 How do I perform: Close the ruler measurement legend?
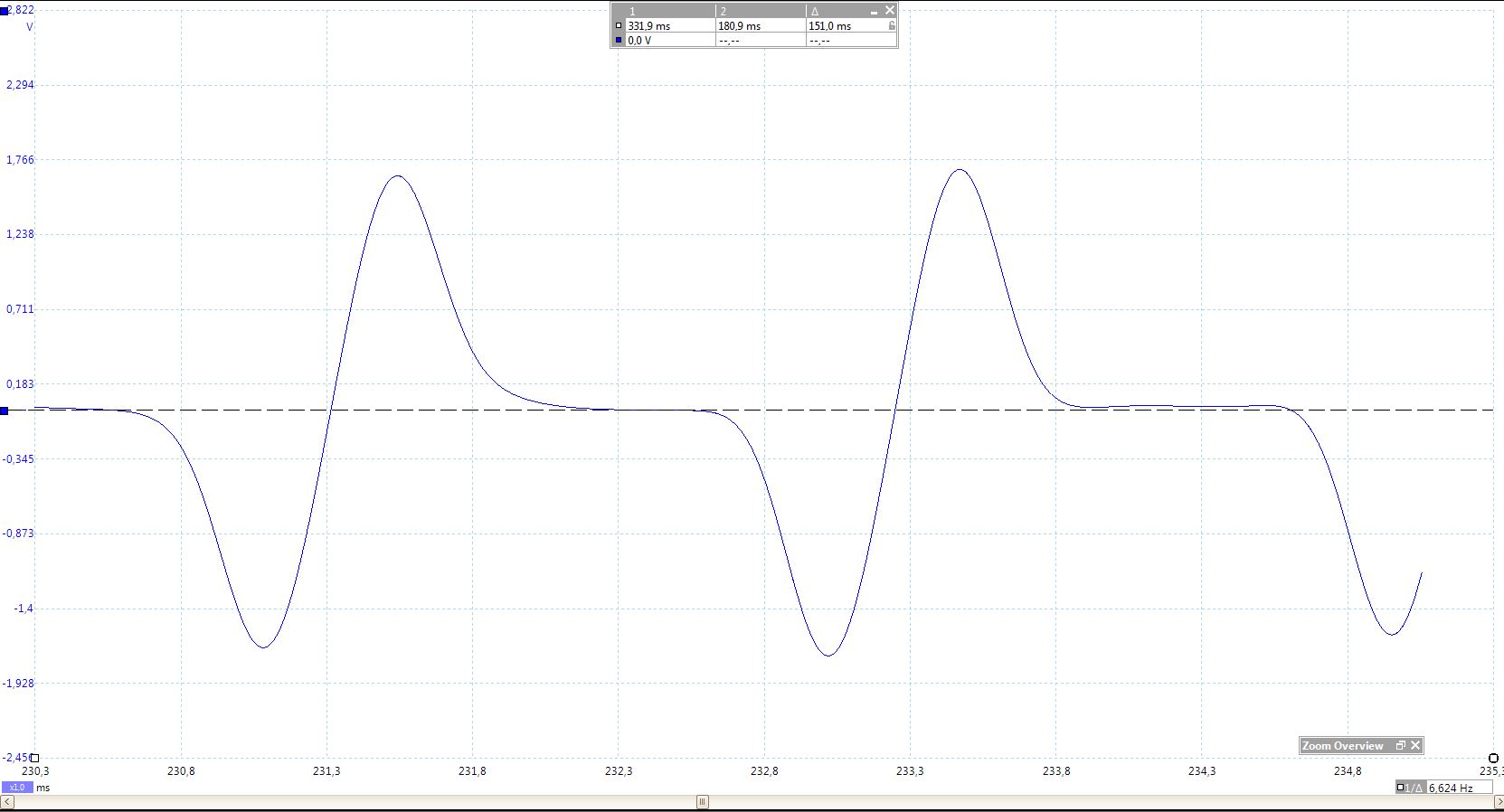tap(890, 11)
